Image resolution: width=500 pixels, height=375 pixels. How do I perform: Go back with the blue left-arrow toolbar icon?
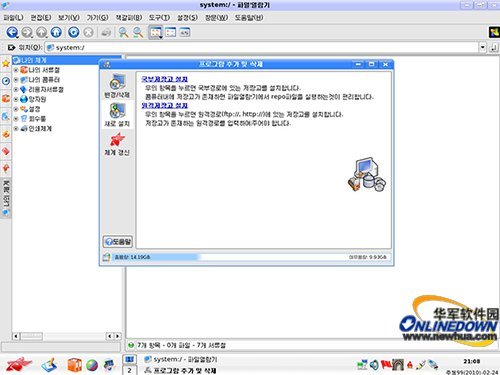(12, 32)
